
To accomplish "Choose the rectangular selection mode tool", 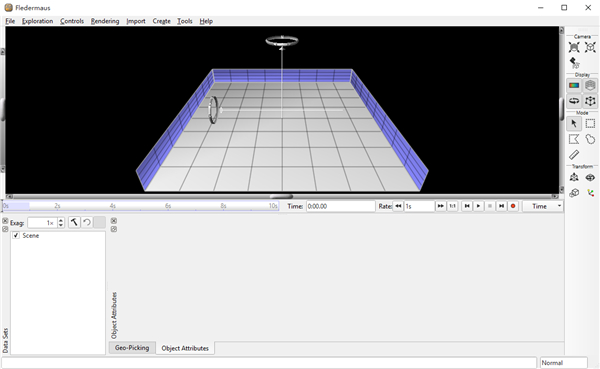I will pyautogui.click(x=590, y=124).
